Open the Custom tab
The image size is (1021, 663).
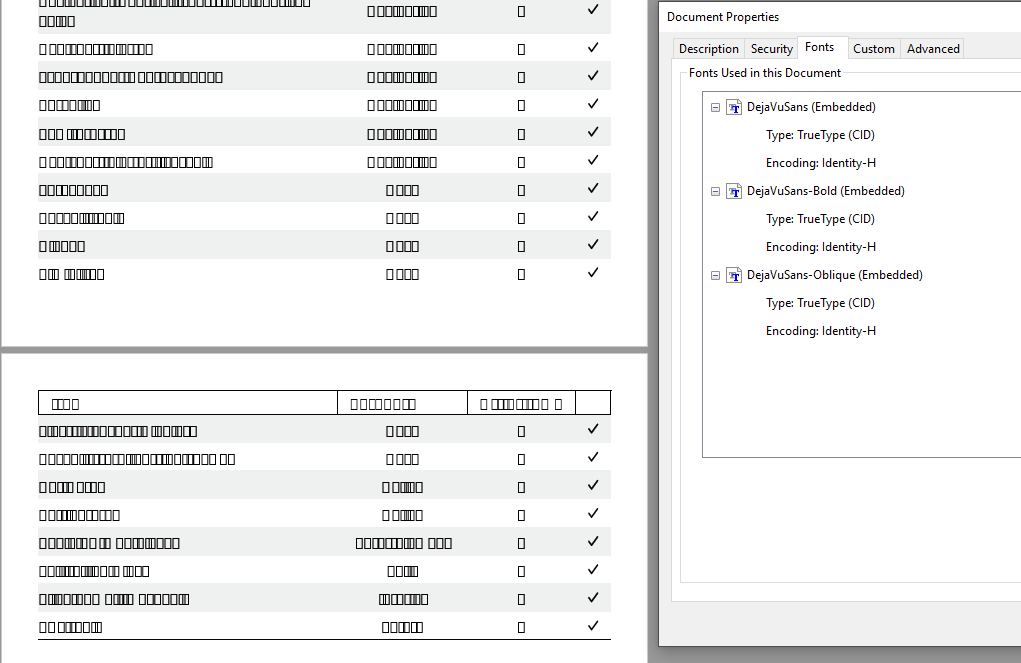pyautogui.click(x=873, y=48)
